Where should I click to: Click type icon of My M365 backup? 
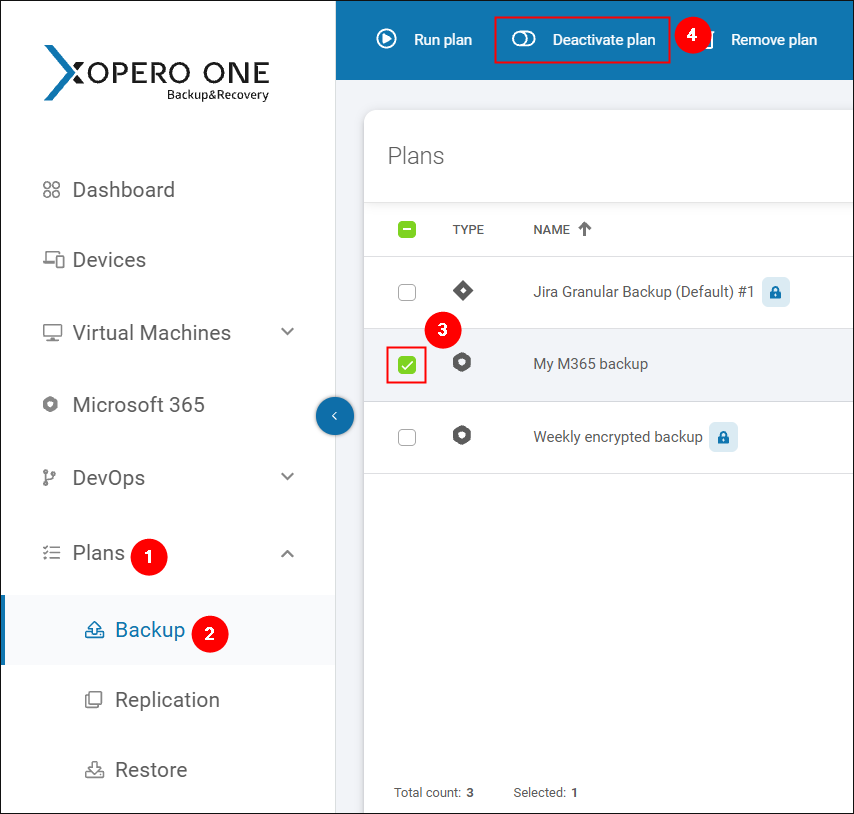[462, 363]
